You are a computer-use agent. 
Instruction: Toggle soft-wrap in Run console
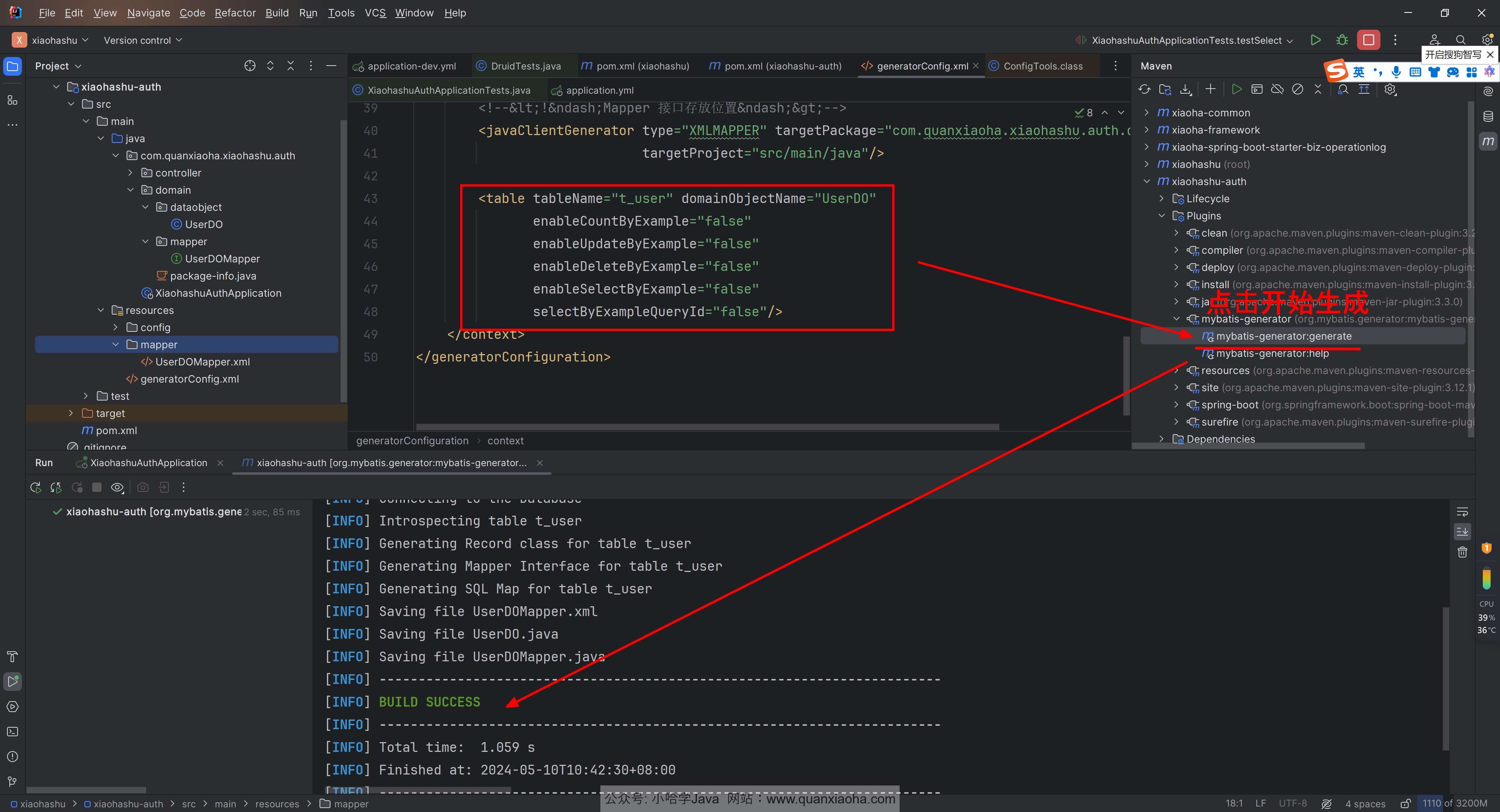point(1462,512)
